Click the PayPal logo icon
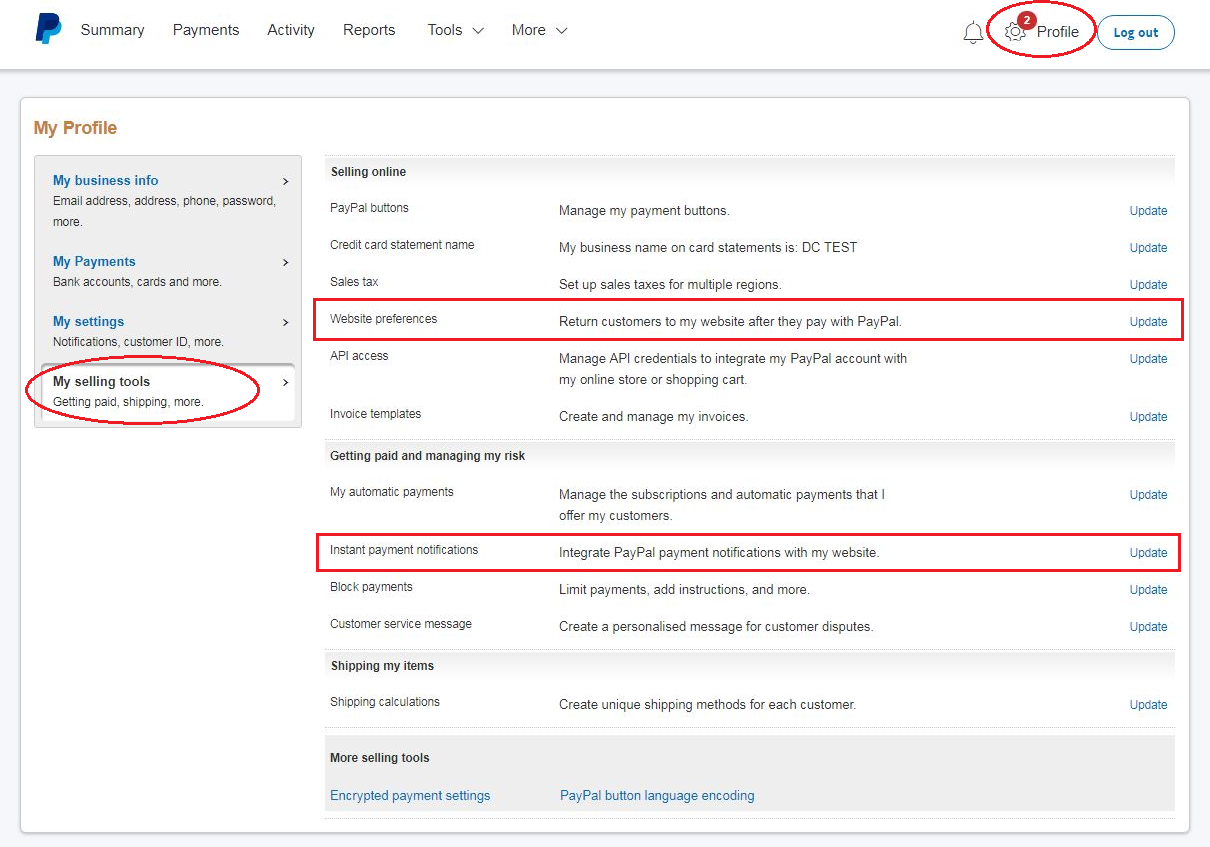Image resolution: width=1210 pixels, height=847 pixels. click(x=48, y=30)
